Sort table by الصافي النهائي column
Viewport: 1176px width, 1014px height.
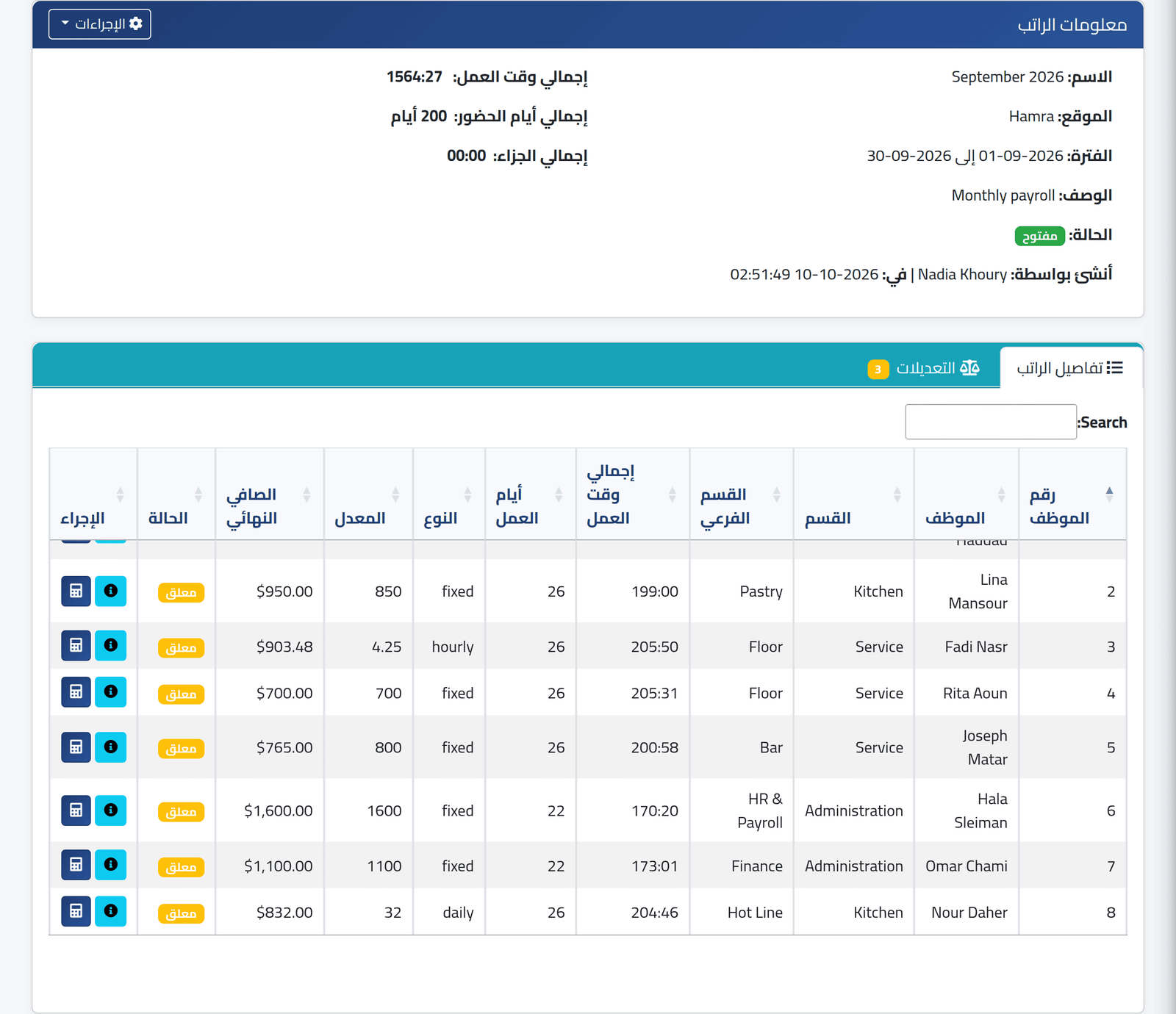coord(270,495)
